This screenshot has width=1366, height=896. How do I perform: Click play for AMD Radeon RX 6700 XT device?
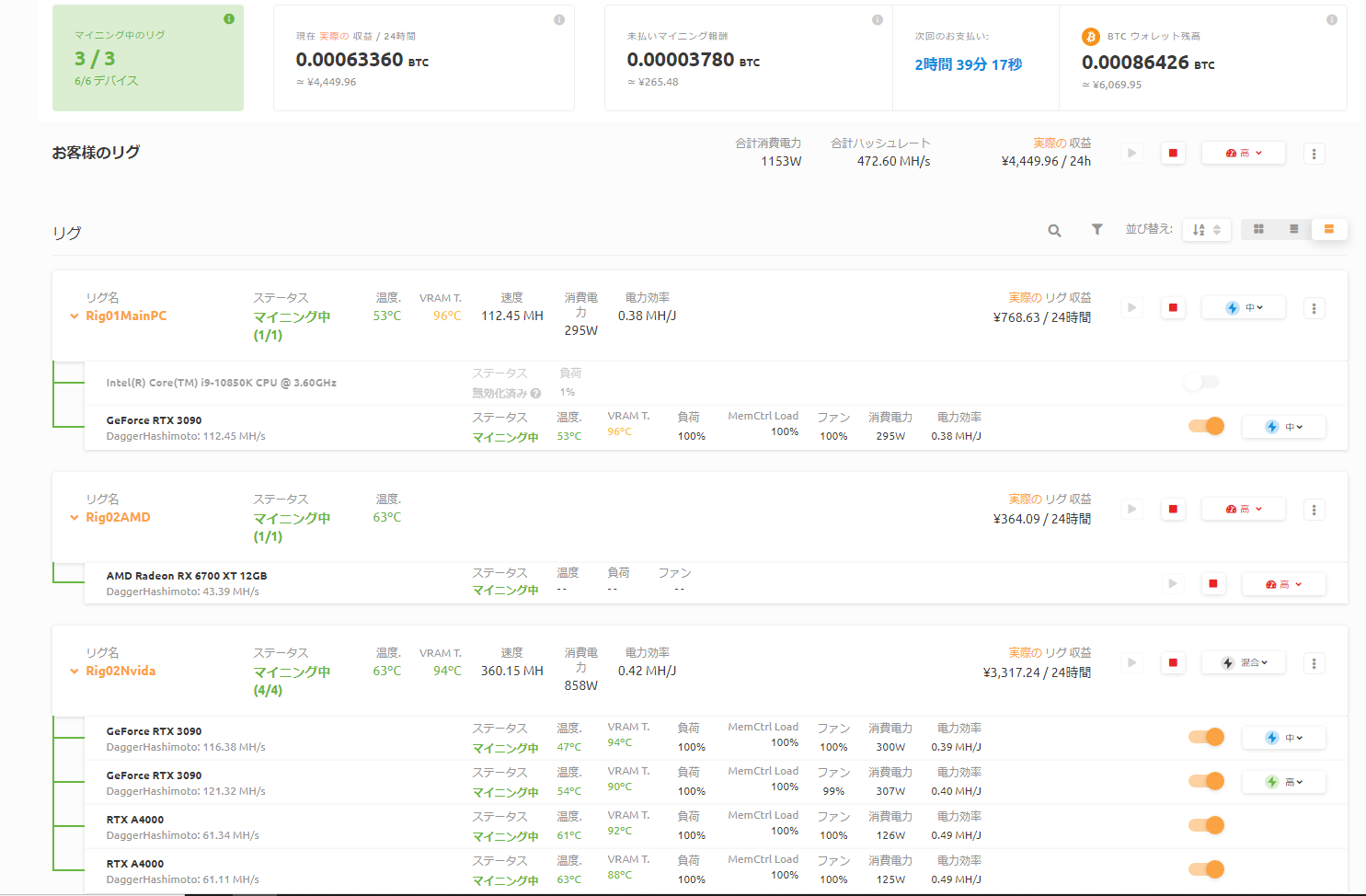pyautogui.click(x=1173, y=584)
